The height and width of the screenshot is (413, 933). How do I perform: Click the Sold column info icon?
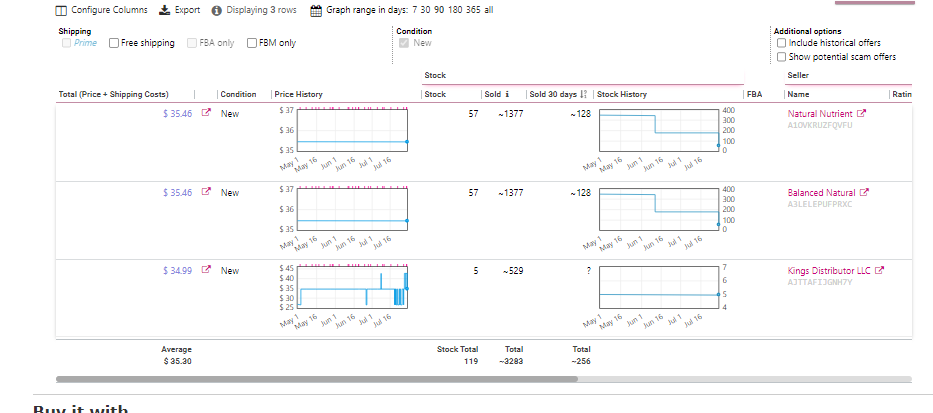pyautogui.click(x=507, y=94)
